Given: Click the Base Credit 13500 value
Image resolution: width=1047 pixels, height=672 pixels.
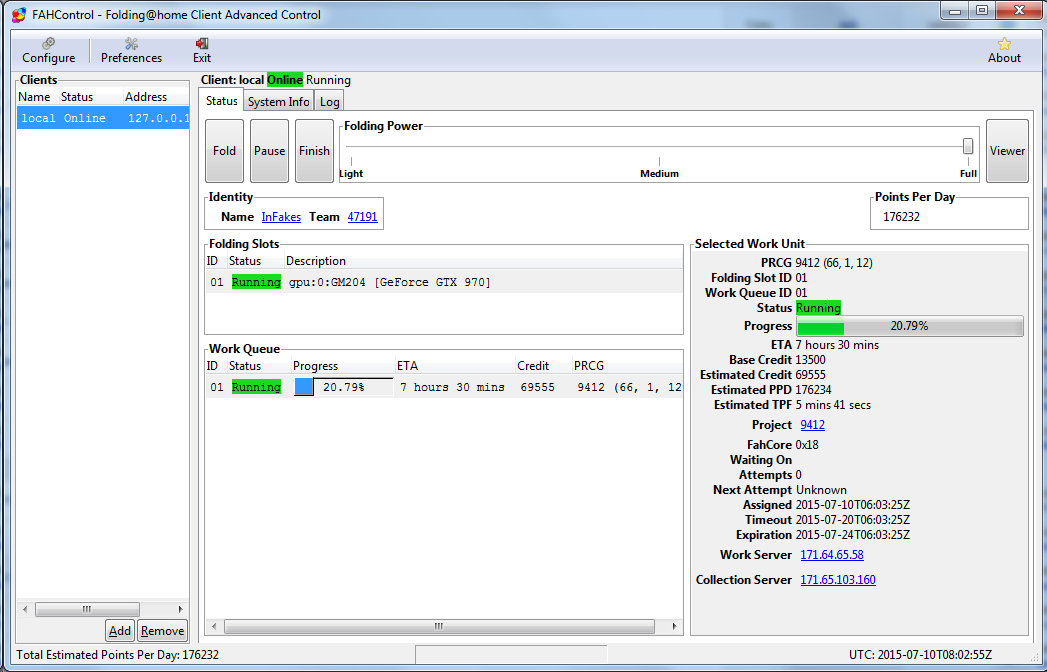Looking at the screenshot, I should pos(811,360).
